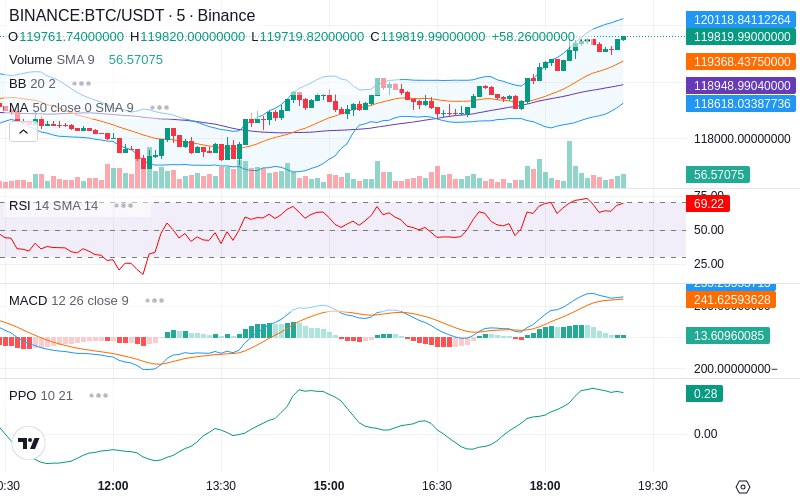Open more options for PPO 10 21

[98, 395]
